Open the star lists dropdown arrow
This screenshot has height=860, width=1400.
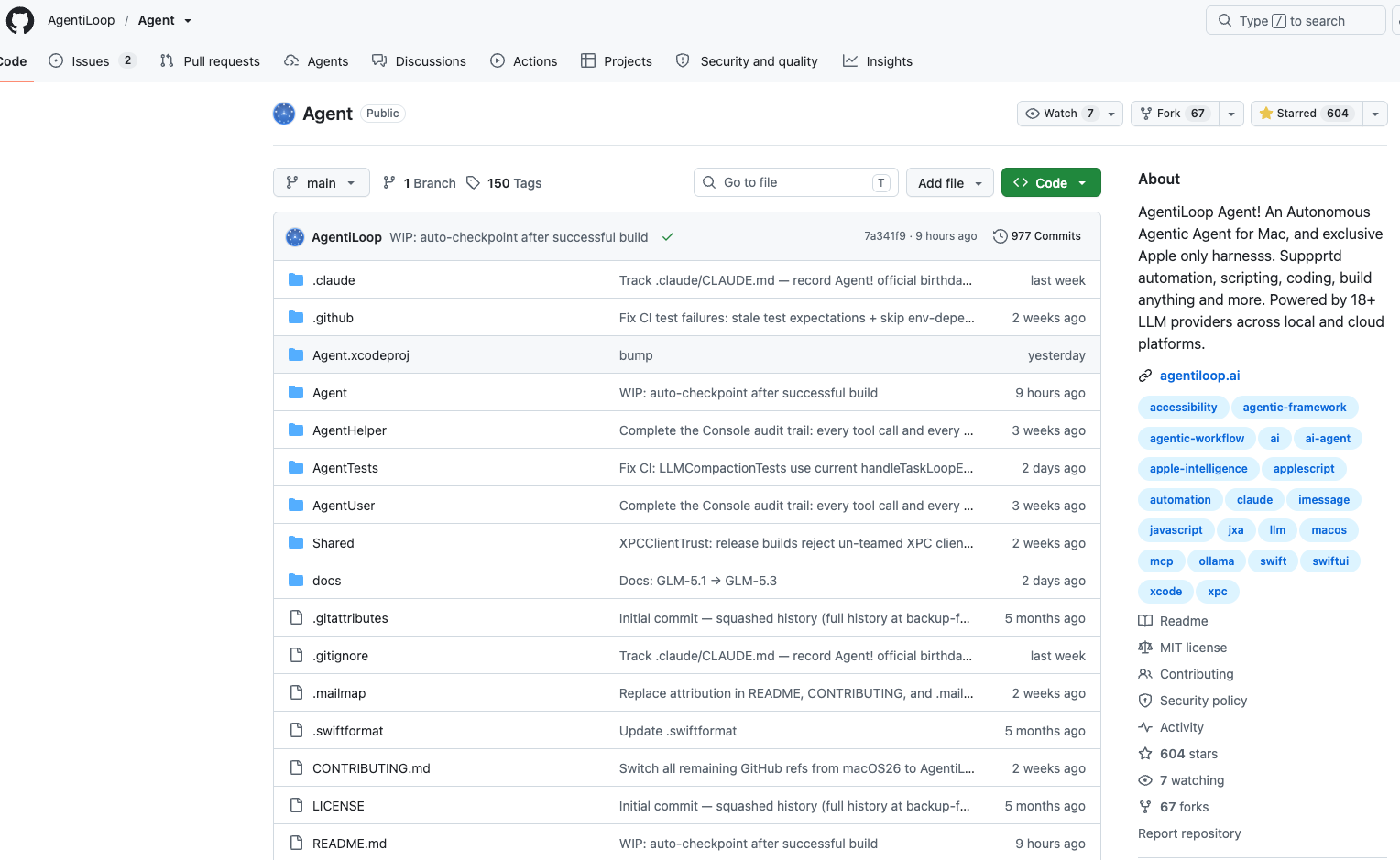pyautogui.click(x=1375, y=114)
